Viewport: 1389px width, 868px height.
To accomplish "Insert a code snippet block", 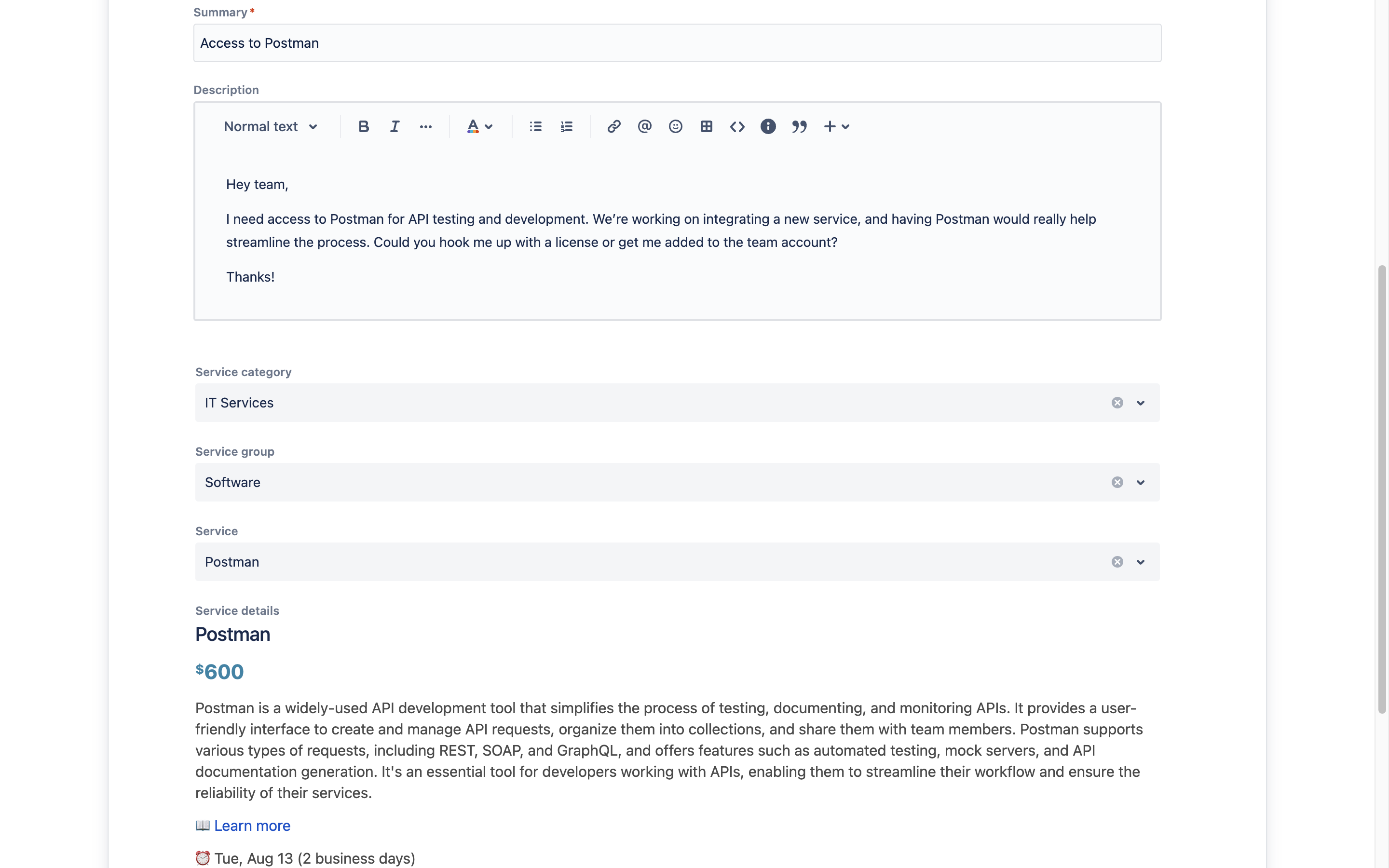I will tap(737, 126).
